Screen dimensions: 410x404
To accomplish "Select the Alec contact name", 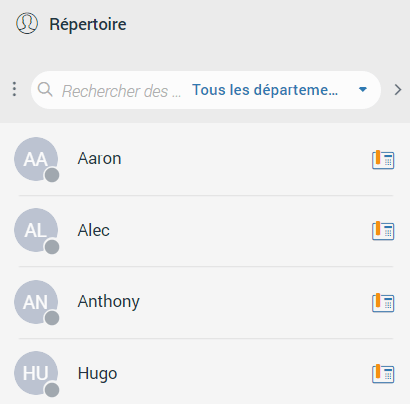I will click(x=94, y=230).
